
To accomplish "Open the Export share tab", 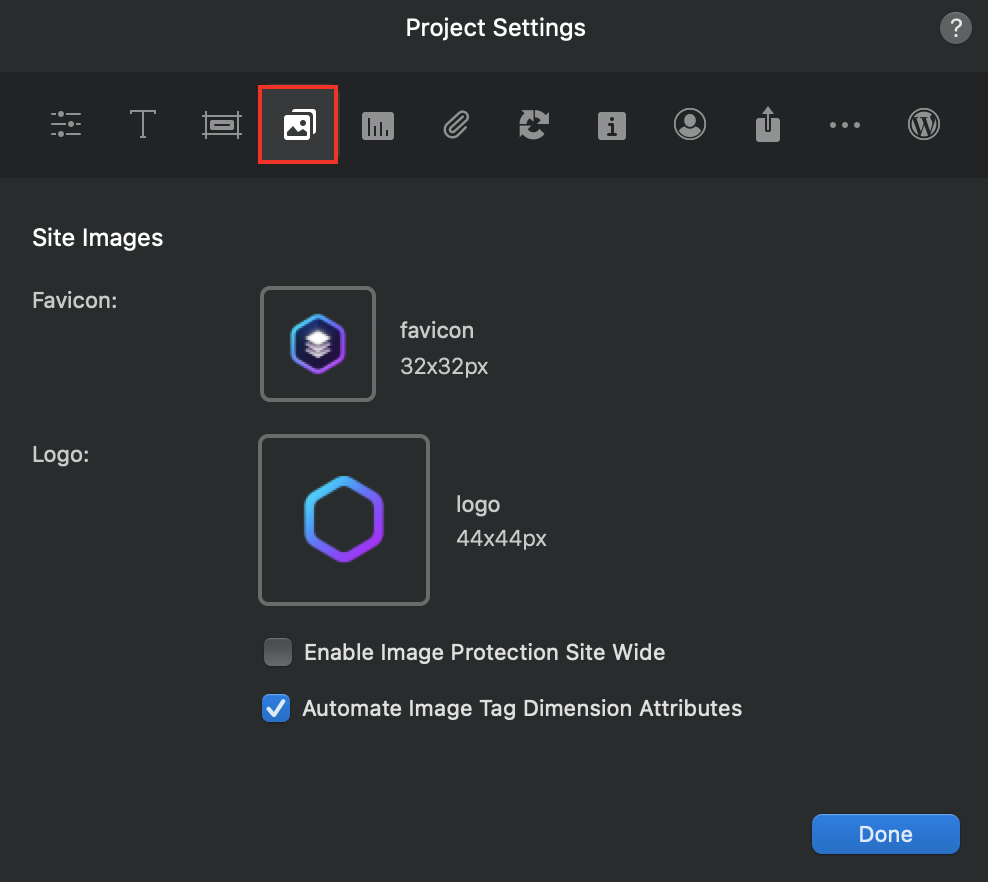I will click(767, 125).
